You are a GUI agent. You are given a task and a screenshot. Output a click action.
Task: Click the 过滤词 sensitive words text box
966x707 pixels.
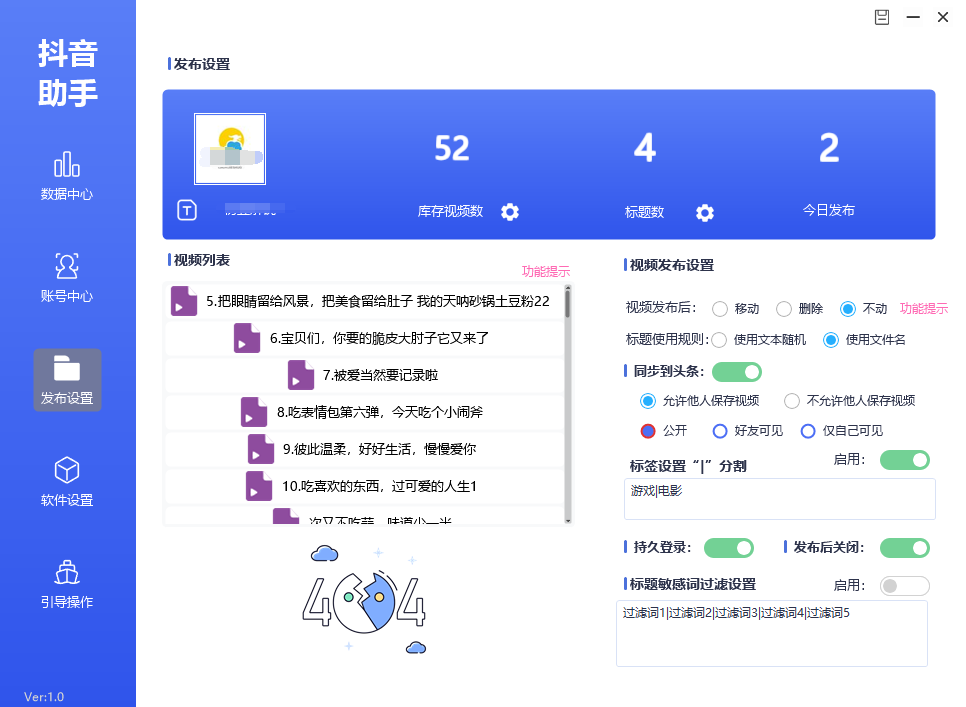pyautogui.click(x=772, y=634)
